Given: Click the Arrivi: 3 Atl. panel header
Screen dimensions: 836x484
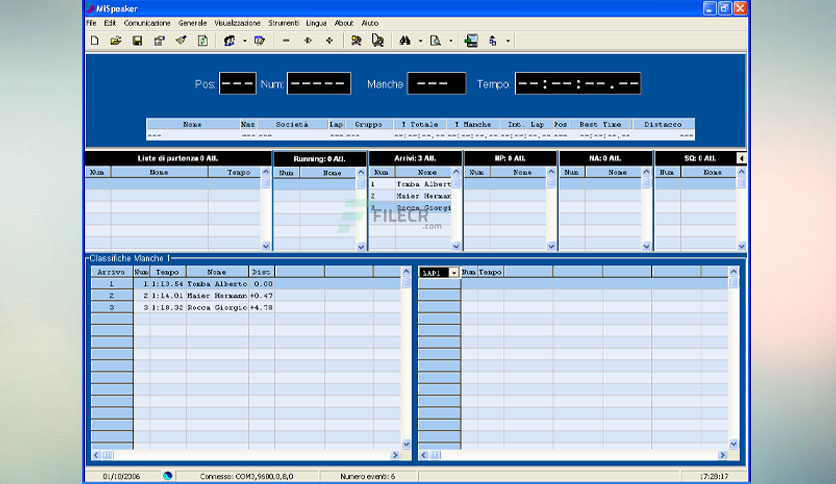Looking at the screenshot, I should coord(415,158).
